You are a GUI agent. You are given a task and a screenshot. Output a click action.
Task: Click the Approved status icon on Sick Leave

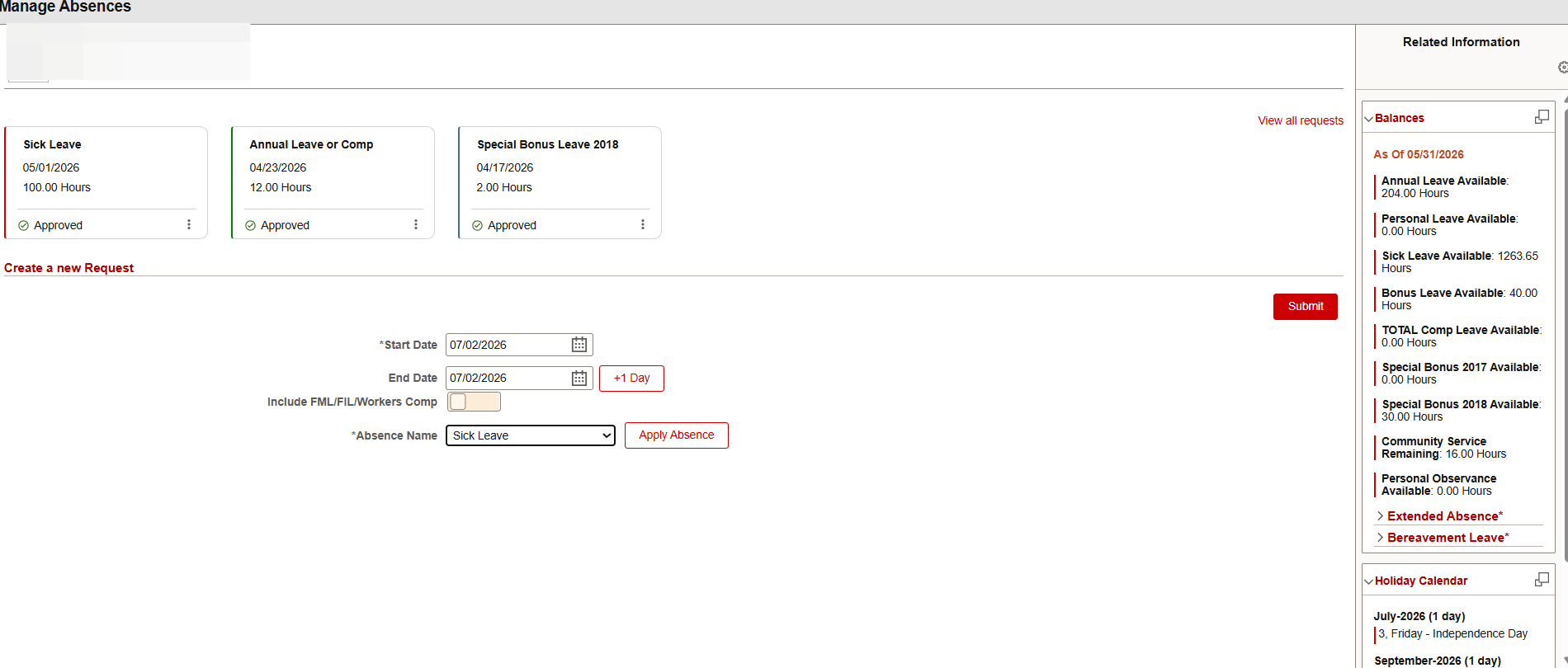[23, 225]
